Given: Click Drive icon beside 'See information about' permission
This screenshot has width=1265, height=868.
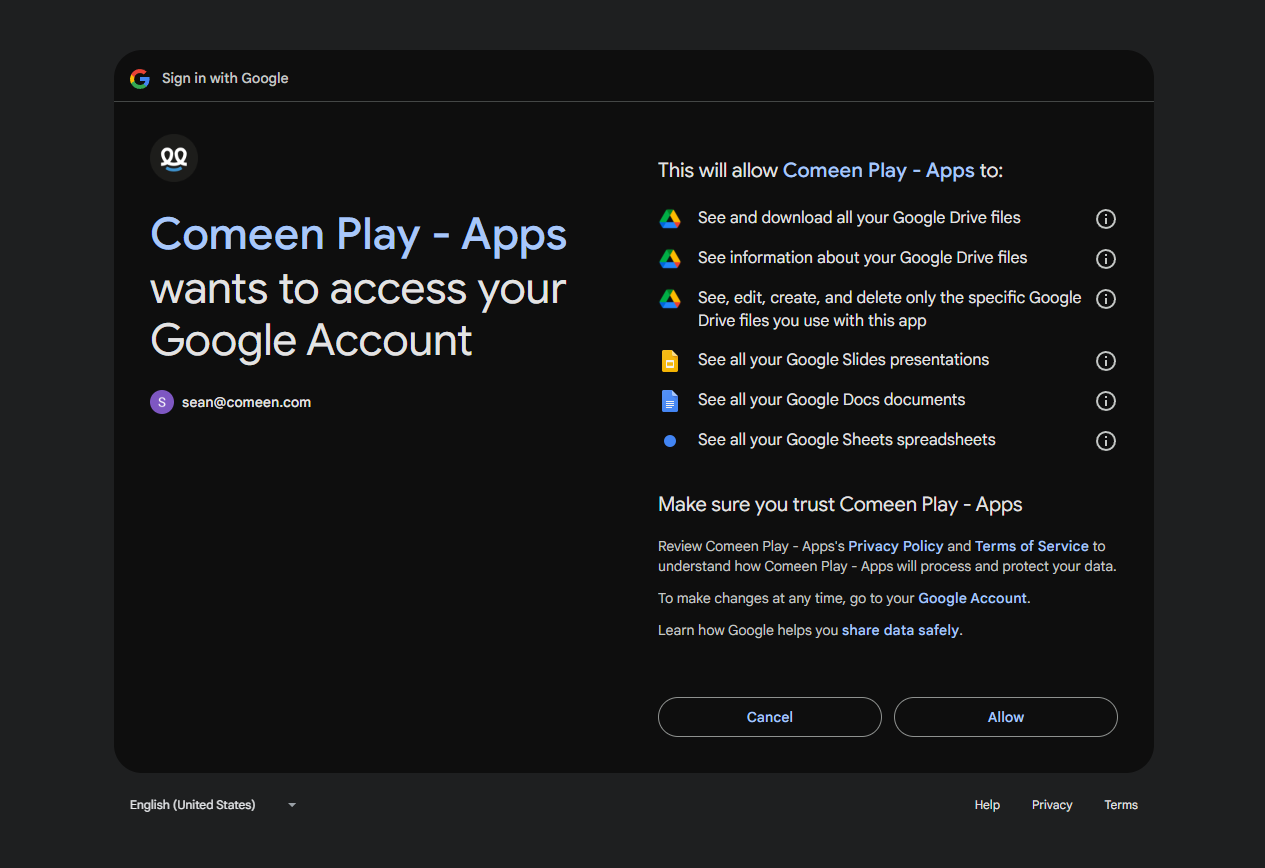Looking at the screenshot, I should pyautogui.click(x=670, y=259).
